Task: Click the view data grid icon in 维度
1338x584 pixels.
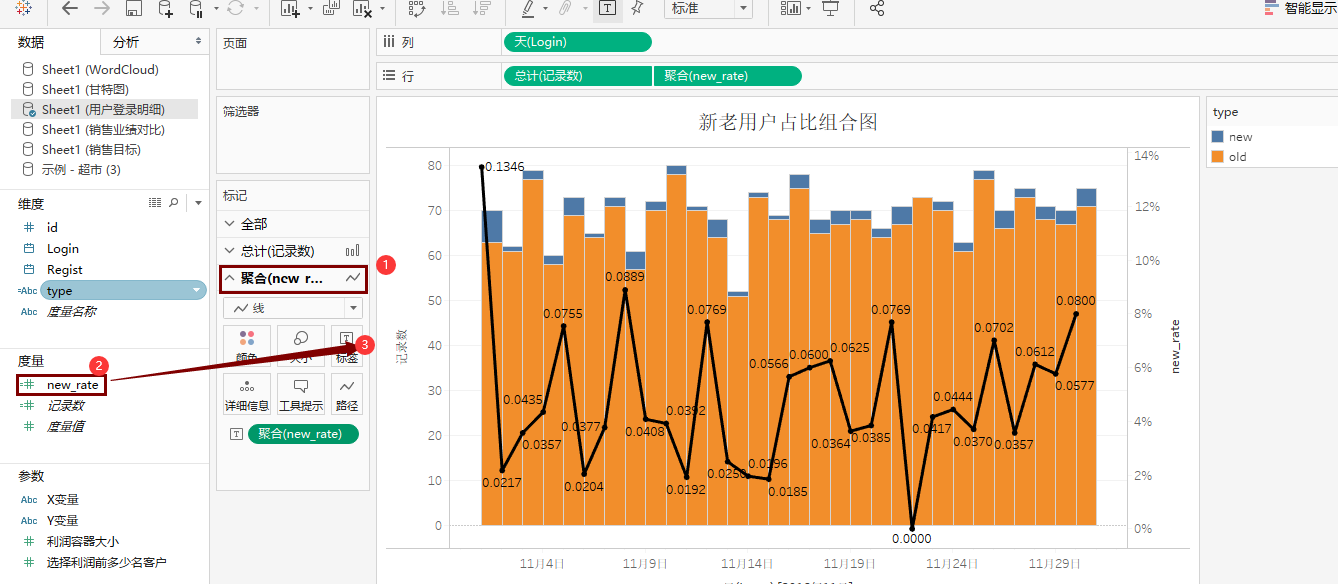Action: 155,203
